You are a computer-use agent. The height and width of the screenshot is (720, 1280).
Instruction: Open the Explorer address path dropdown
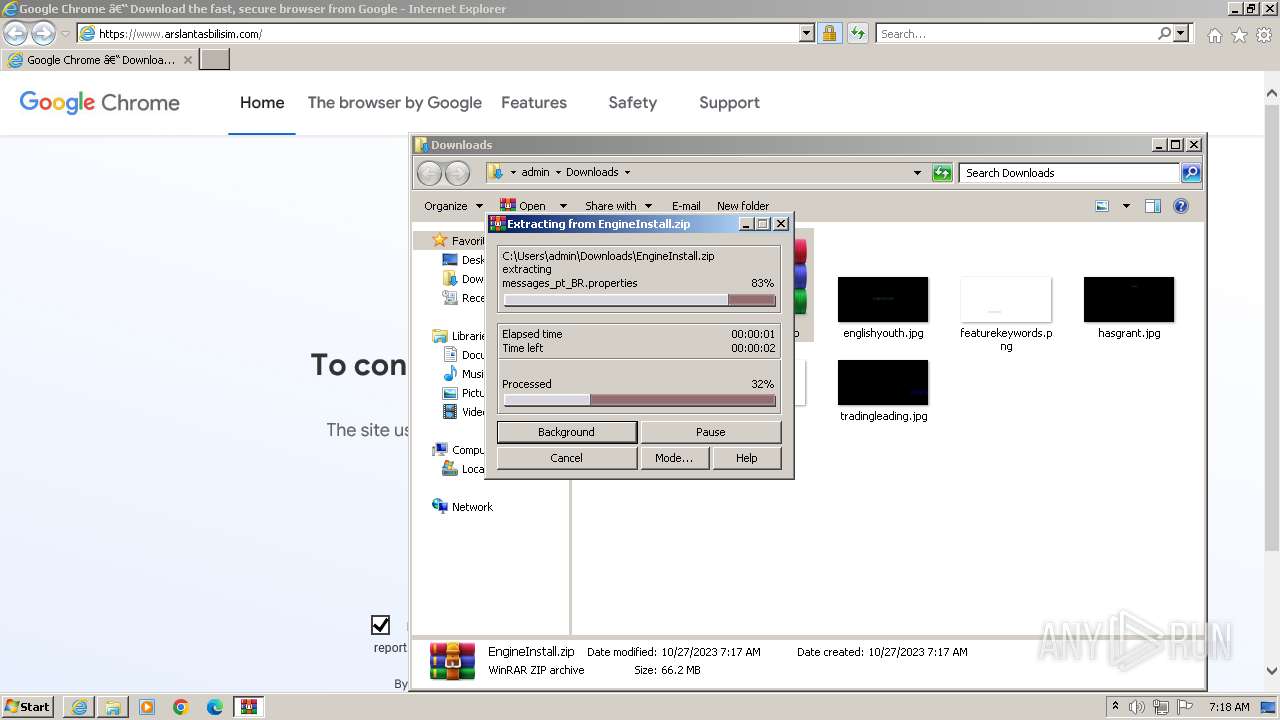coord(917,173)
